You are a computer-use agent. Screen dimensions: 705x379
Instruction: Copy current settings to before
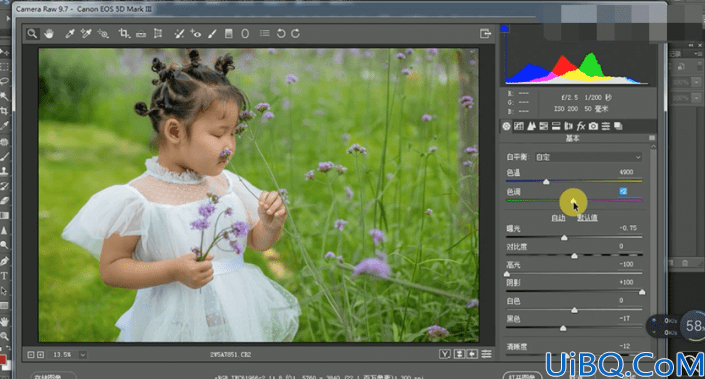[472, 354]
